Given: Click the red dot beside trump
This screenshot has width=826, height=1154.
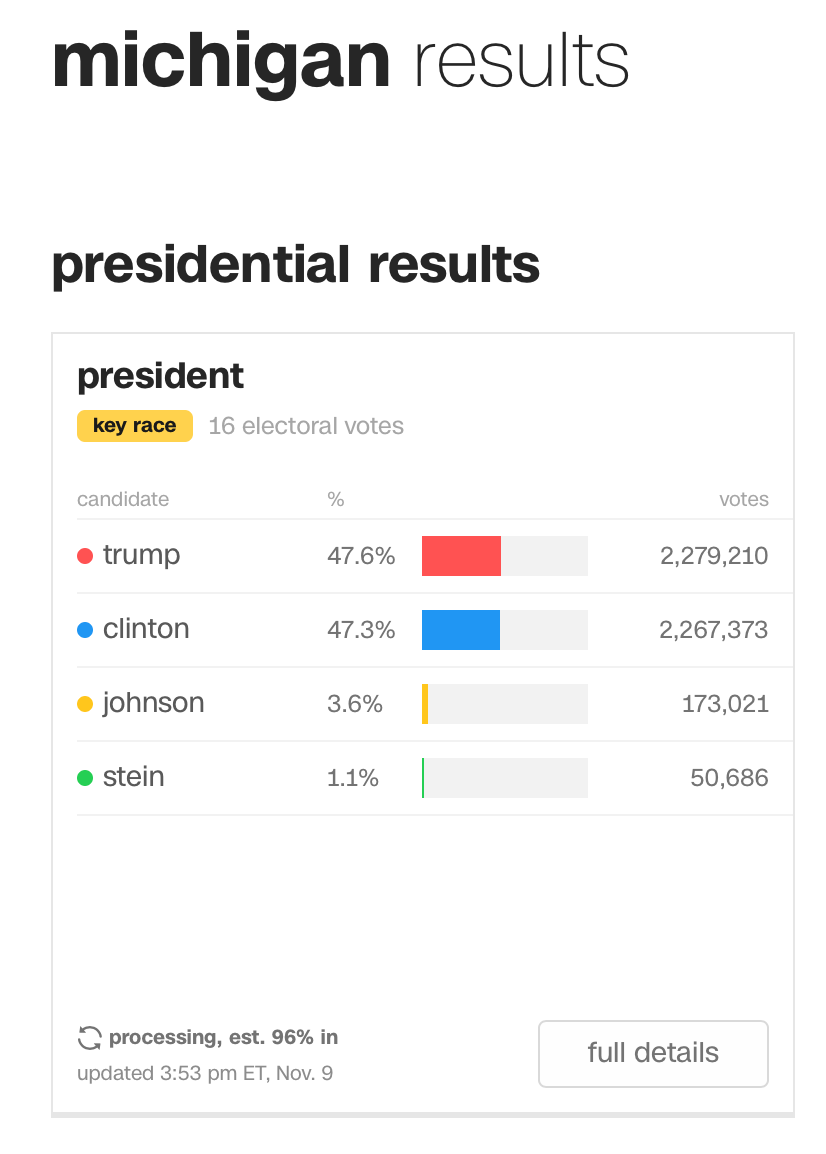Looking at the screenshot, I should [85, 556].
